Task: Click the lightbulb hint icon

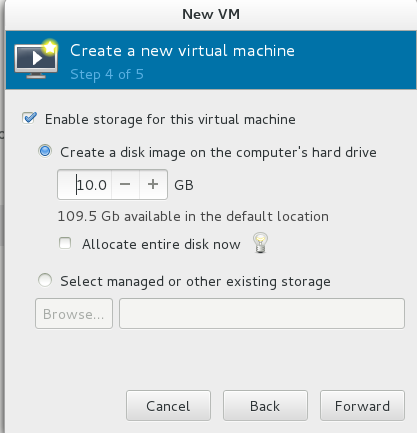Action: coord(260,243)
